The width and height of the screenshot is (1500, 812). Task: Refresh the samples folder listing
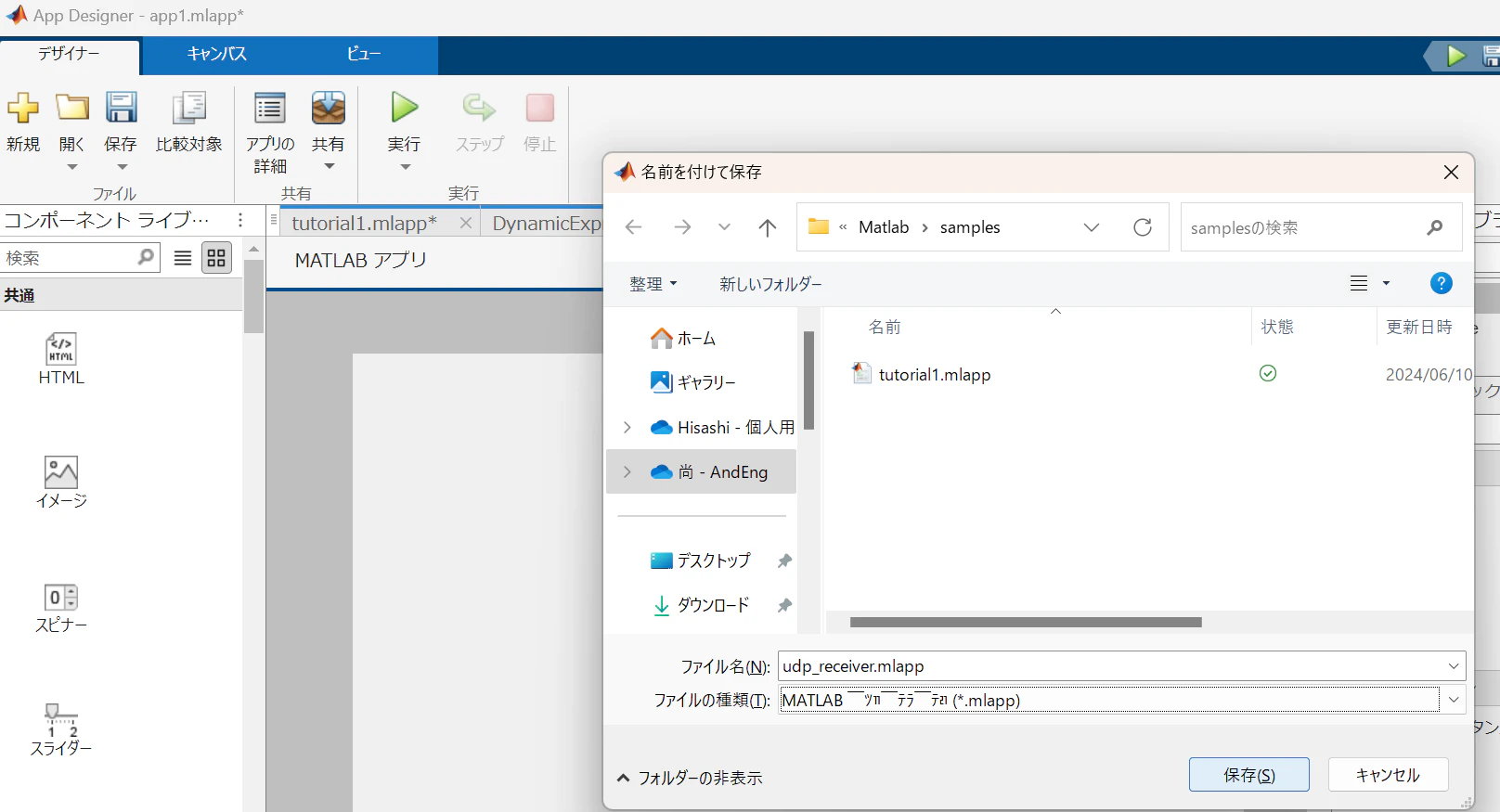(x=1143, y=227)
